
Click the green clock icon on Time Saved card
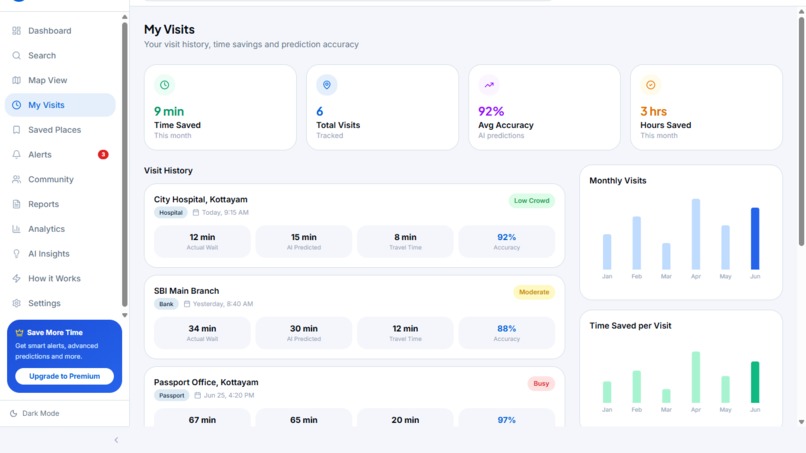point(164,85)
